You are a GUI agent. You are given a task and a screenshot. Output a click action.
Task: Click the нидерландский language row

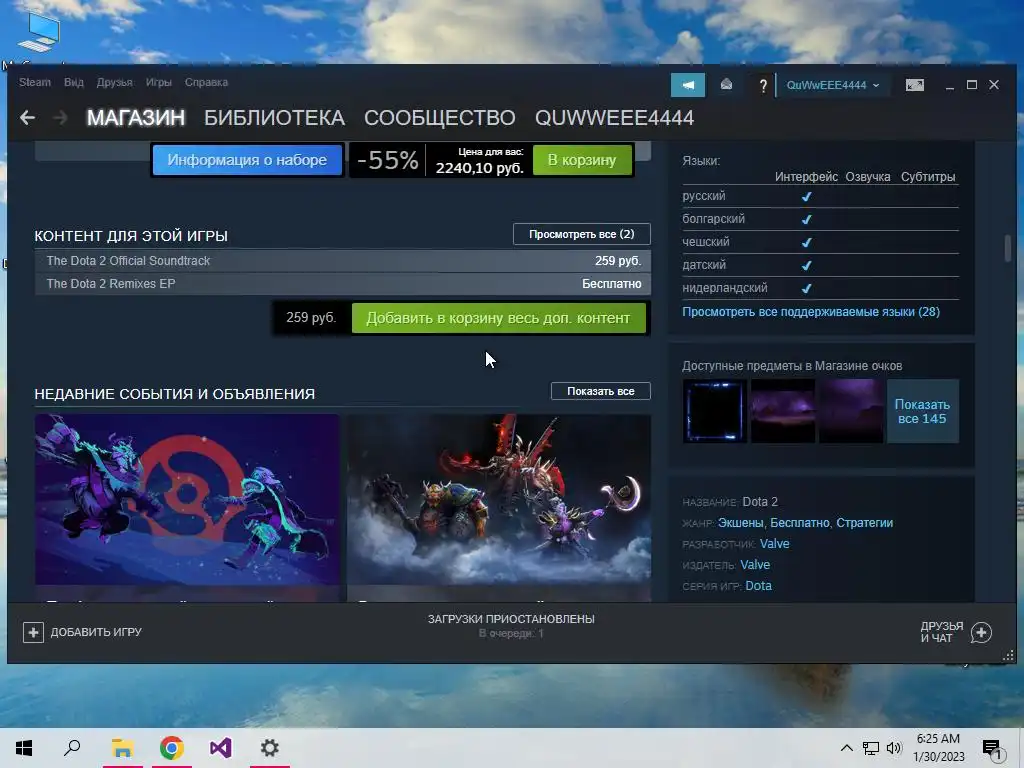[820, 288]
